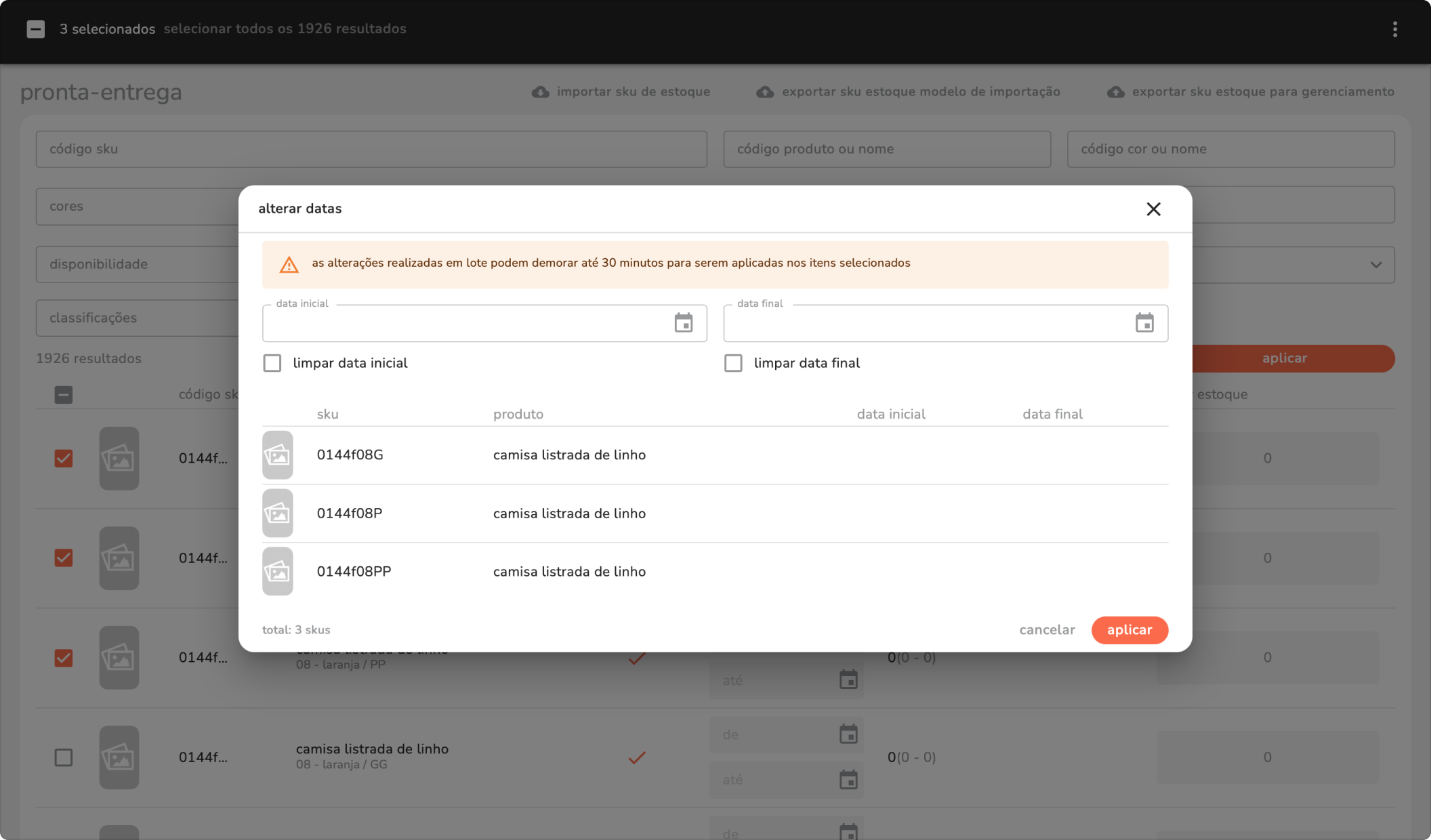Check the unselected laranja / GG row checkbox
The height and width of the screenshot is (840, 1431).
pos(64,757)
